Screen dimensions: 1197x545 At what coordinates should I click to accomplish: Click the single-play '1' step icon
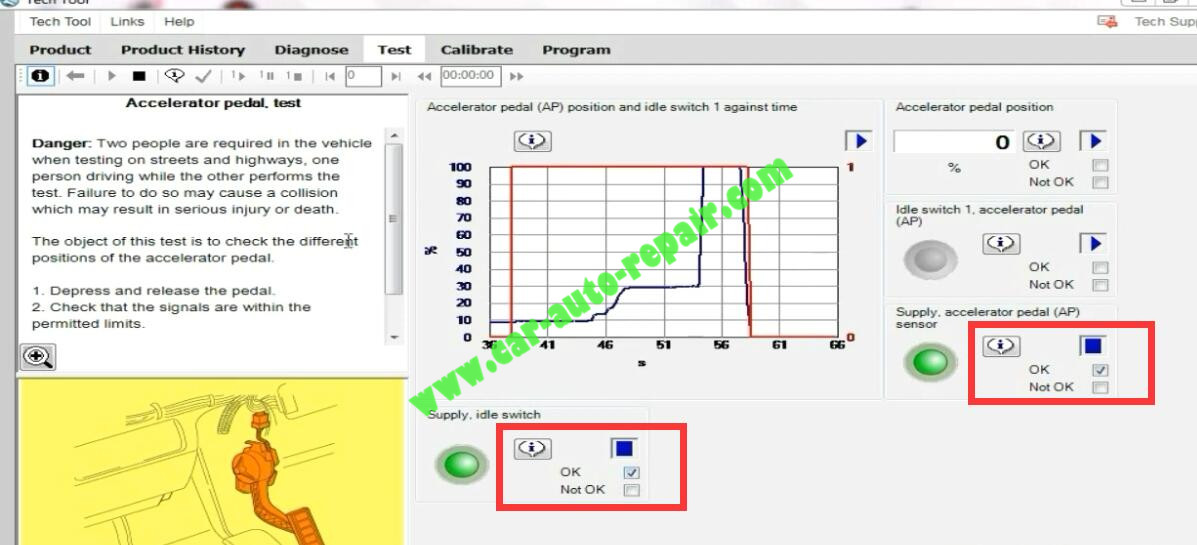click(238, 76)
